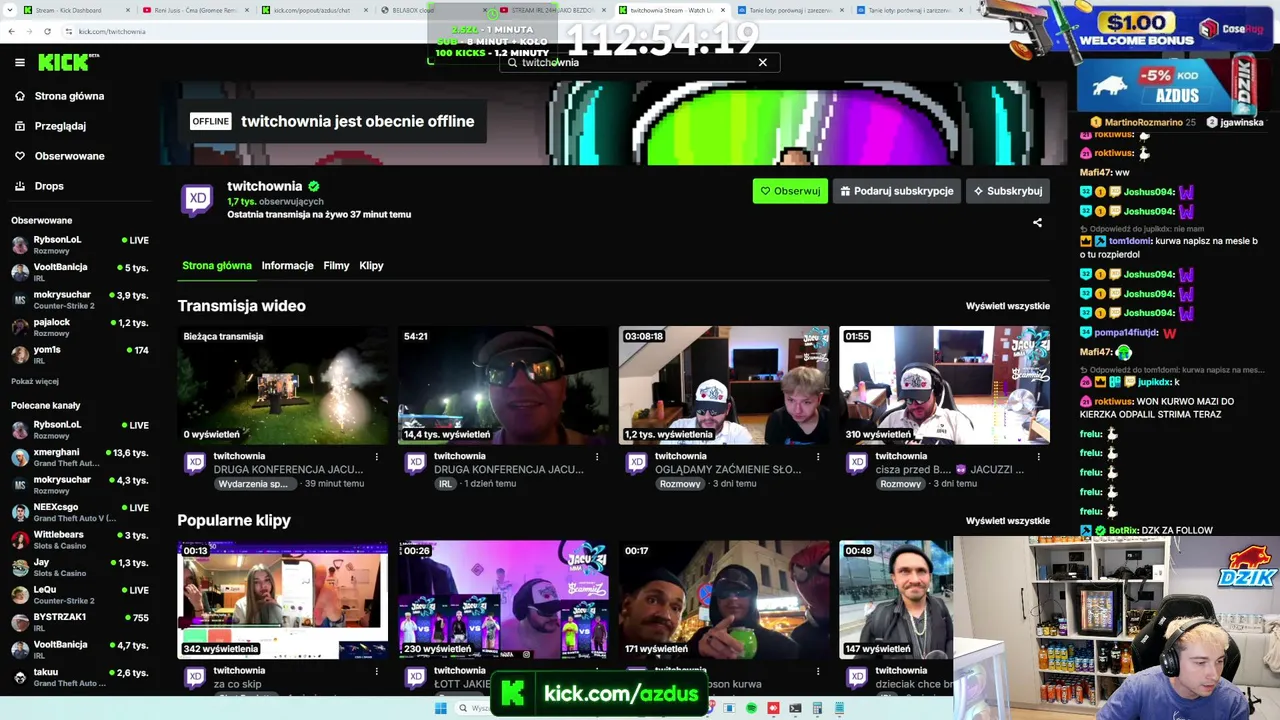Open 'LeQu' in recommended channels
The width and height of the screenshot is (1280, 720).
80,595
